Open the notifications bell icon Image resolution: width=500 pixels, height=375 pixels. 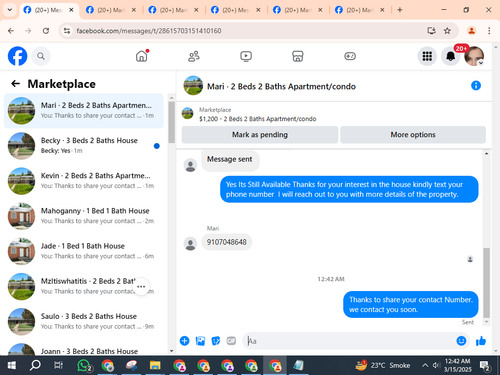(450, 56)
